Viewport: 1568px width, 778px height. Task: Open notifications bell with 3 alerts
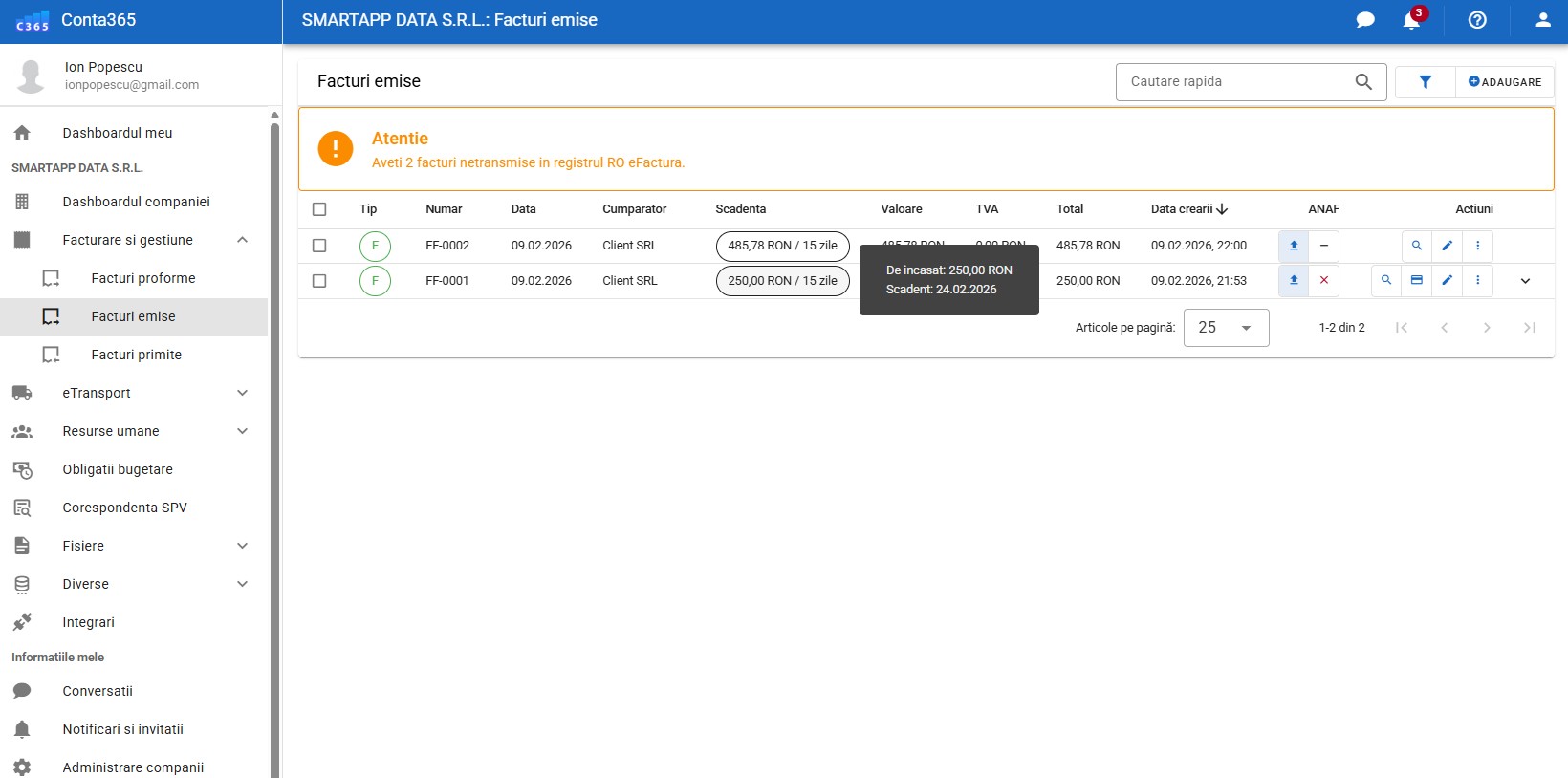[1411, 20]
